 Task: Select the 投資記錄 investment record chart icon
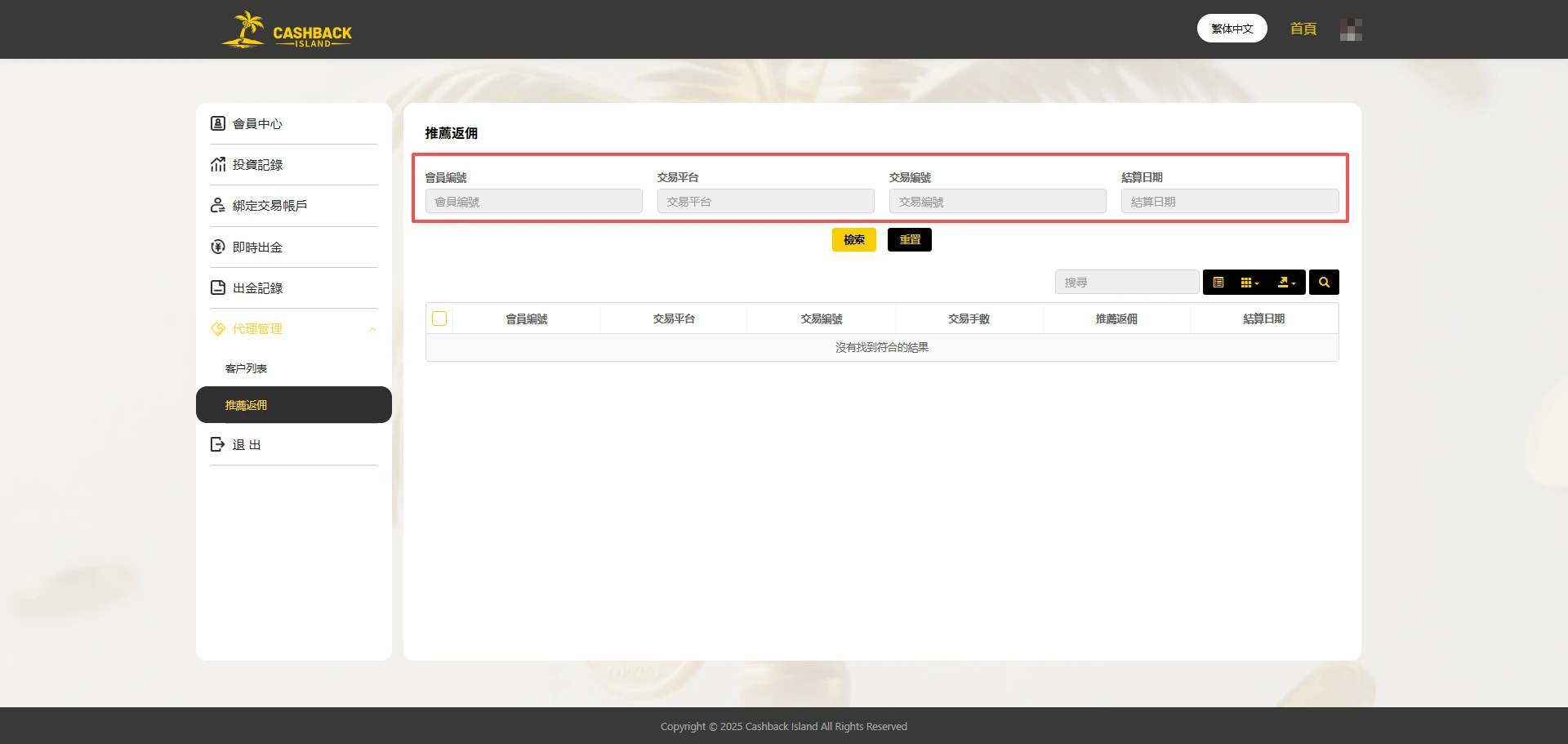click(217, 164)
